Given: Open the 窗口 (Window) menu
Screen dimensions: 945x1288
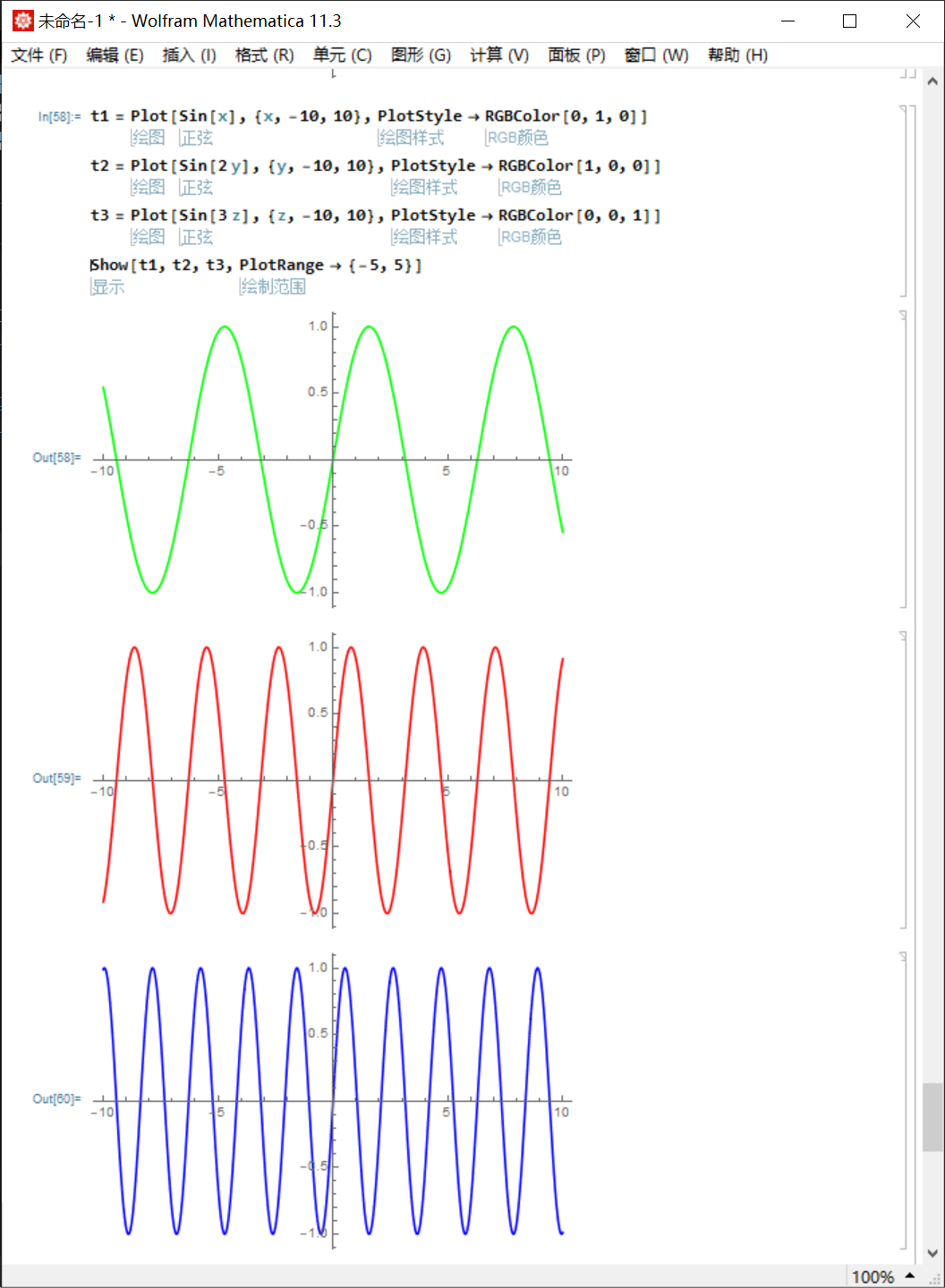Looking at the screenshot, I should [x=656, y=55].
